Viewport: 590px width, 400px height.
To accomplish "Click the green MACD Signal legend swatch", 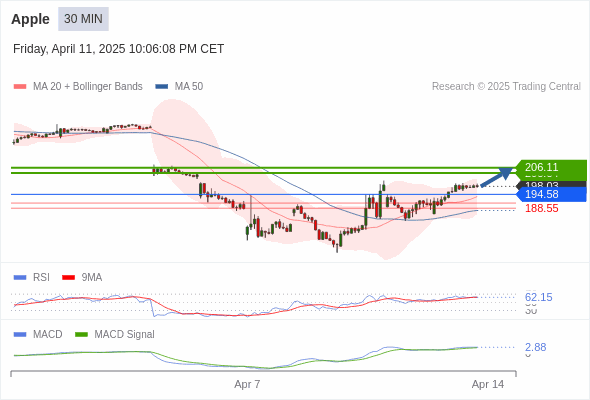I will 81,335.
